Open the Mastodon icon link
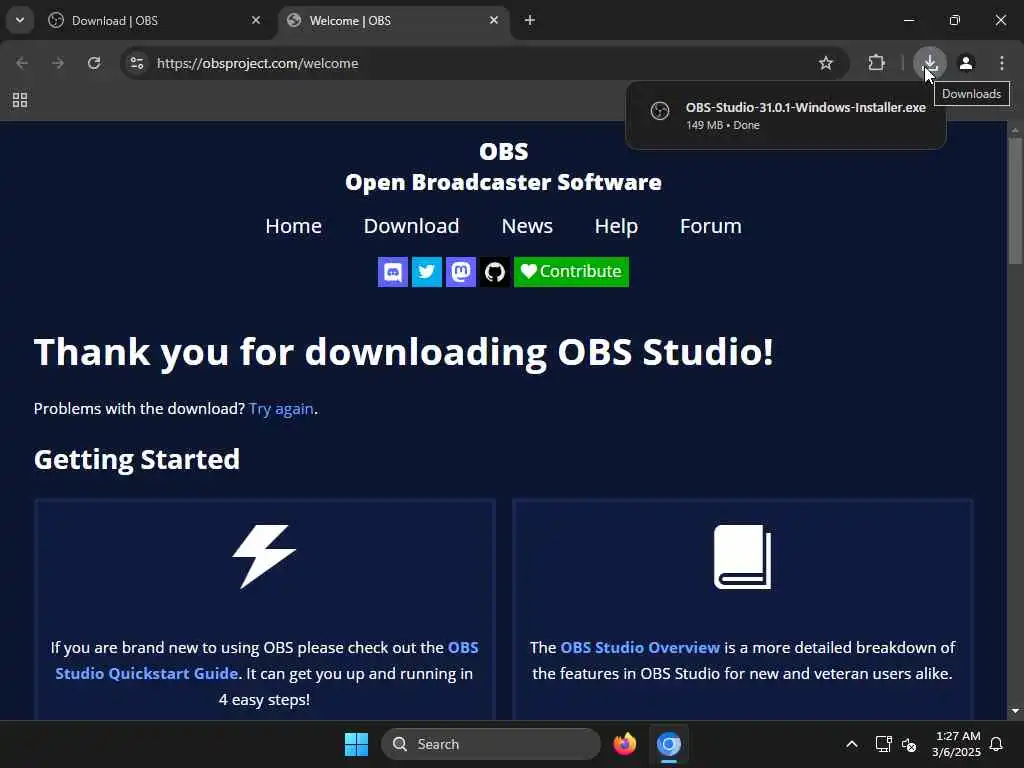The image size is (1024, 768). [x=460, y=272]
